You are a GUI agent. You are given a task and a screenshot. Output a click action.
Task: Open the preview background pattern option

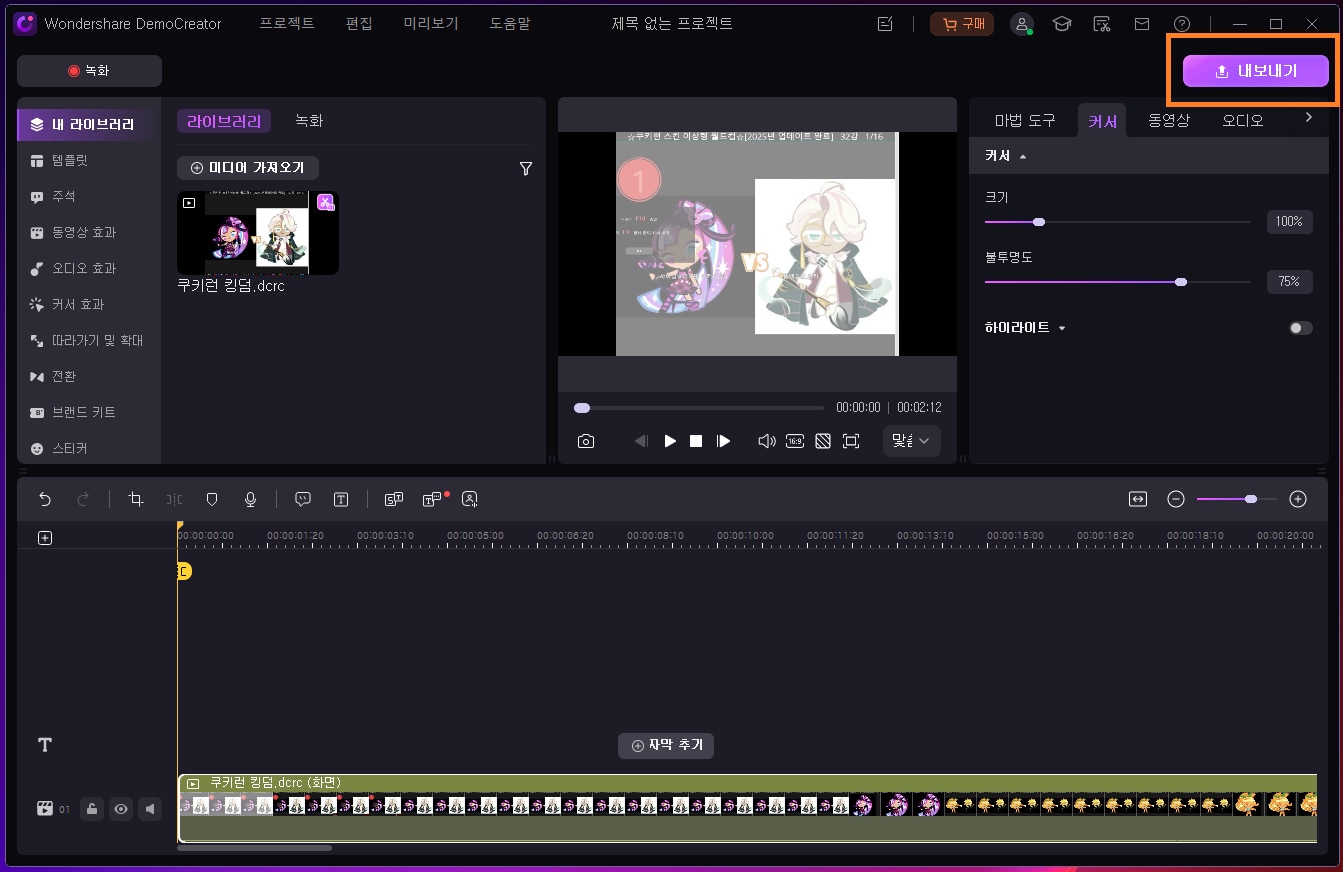point(823,441)
